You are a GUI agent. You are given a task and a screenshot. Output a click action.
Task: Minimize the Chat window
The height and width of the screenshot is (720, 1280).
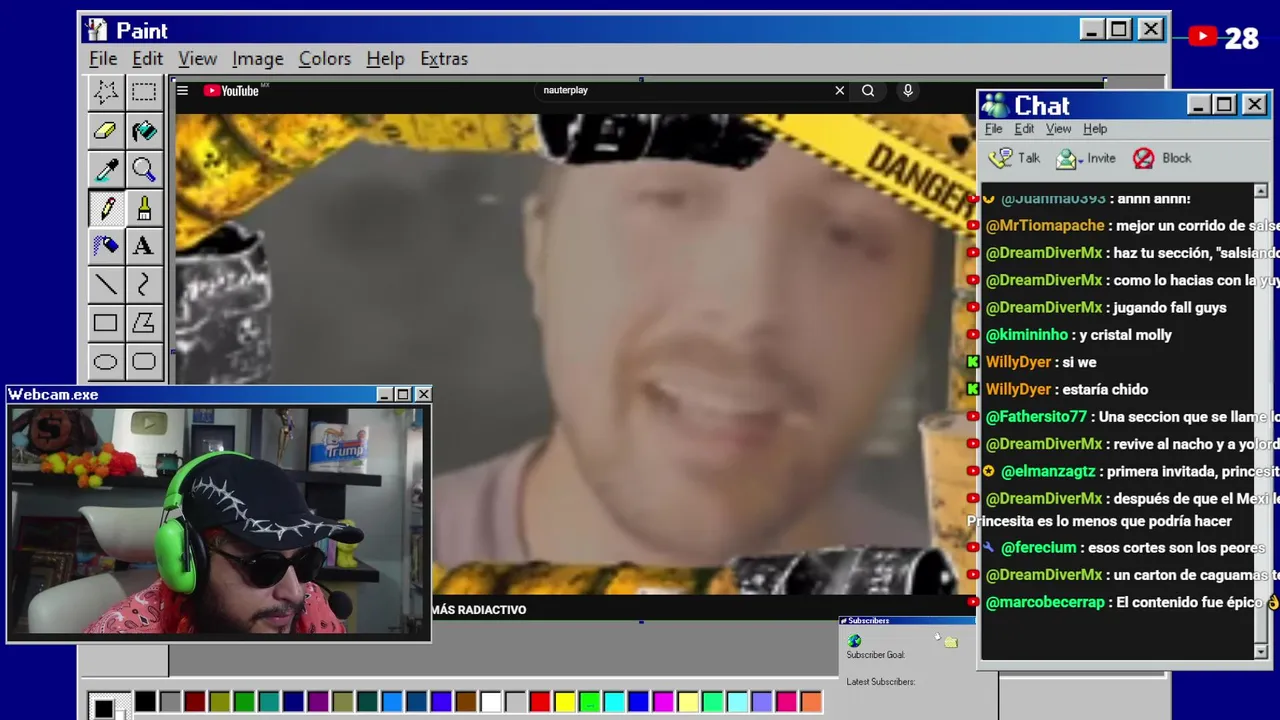[1198, 105]
